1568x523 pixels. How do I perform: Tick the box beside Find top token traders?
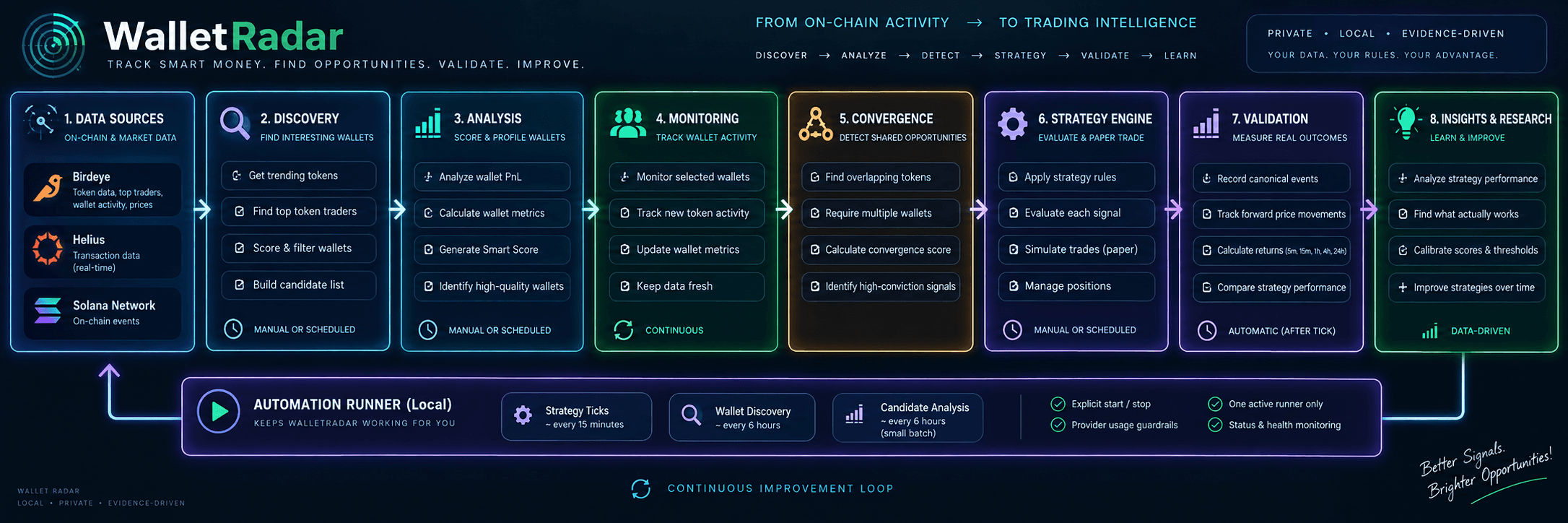pos(240,212)
